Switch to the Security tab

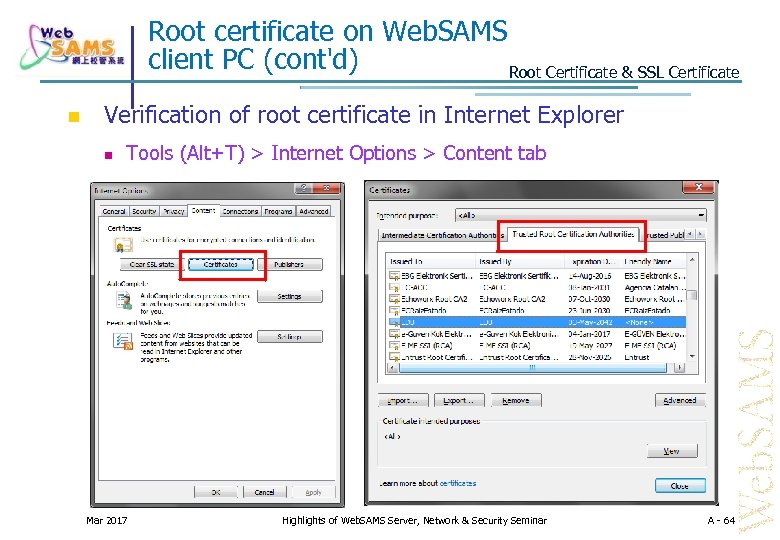click(x=144, y=211)
